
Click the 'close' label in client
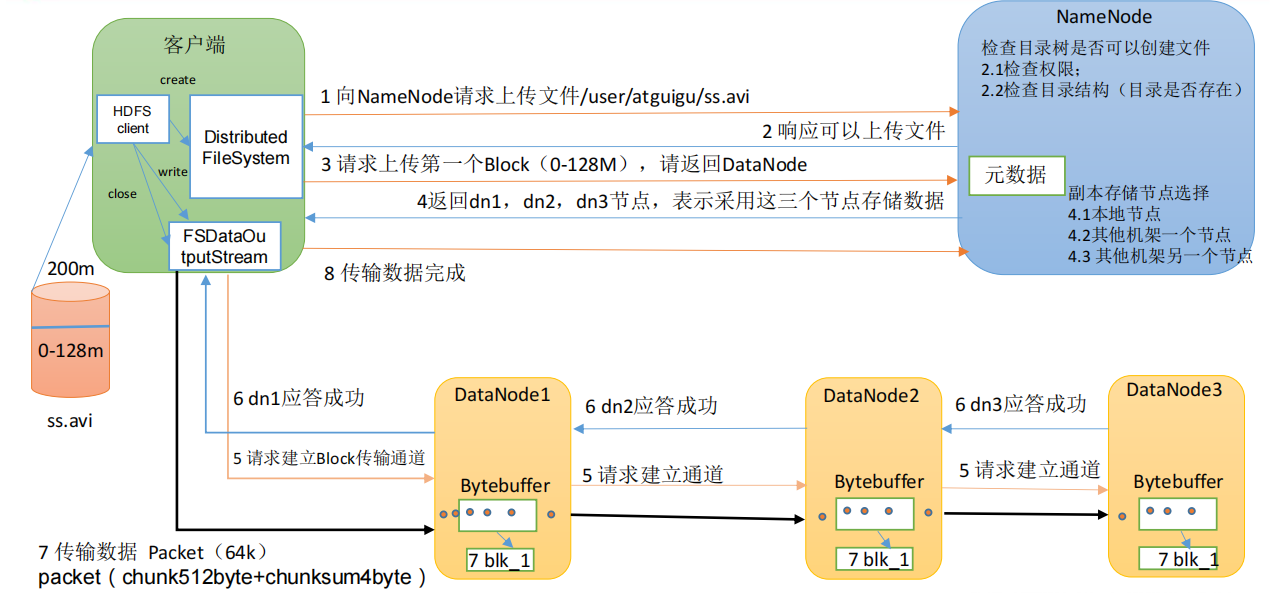[x=122, y=194]
